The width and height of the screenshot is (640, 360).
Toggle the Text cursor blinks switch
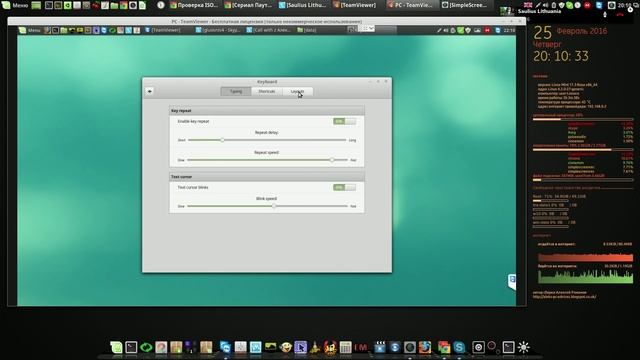coord(344,187)
